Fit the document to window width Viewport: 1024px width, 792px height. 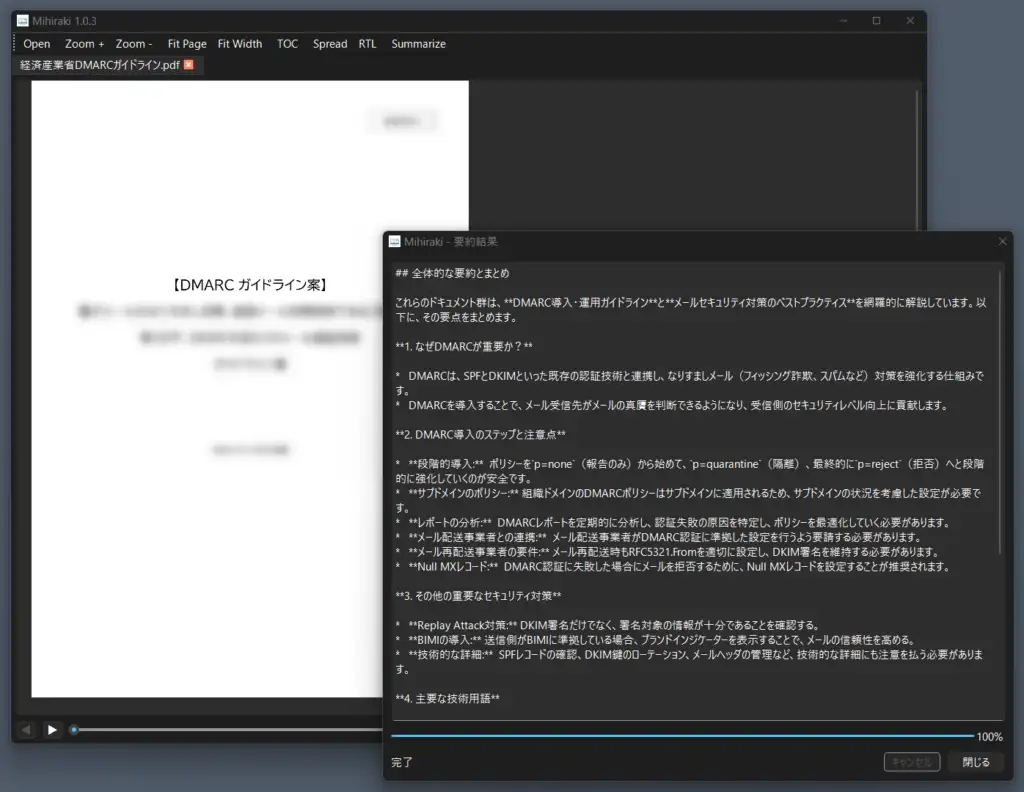240,44
